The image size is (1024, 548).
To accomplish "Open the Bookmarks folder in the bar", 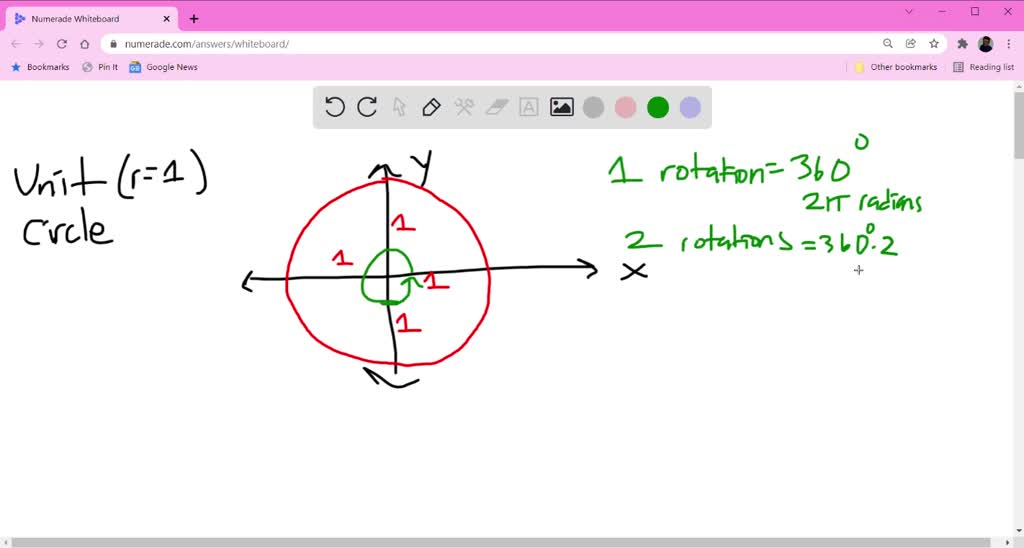I will (40, 67).
